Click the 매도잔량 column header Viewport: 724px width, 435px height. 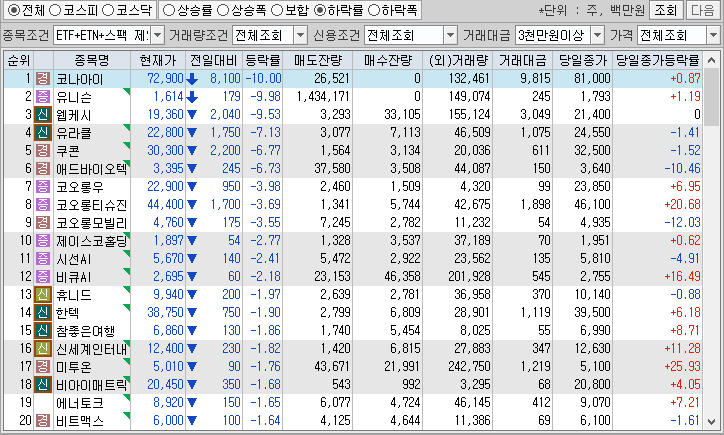[x=318, y=60]
